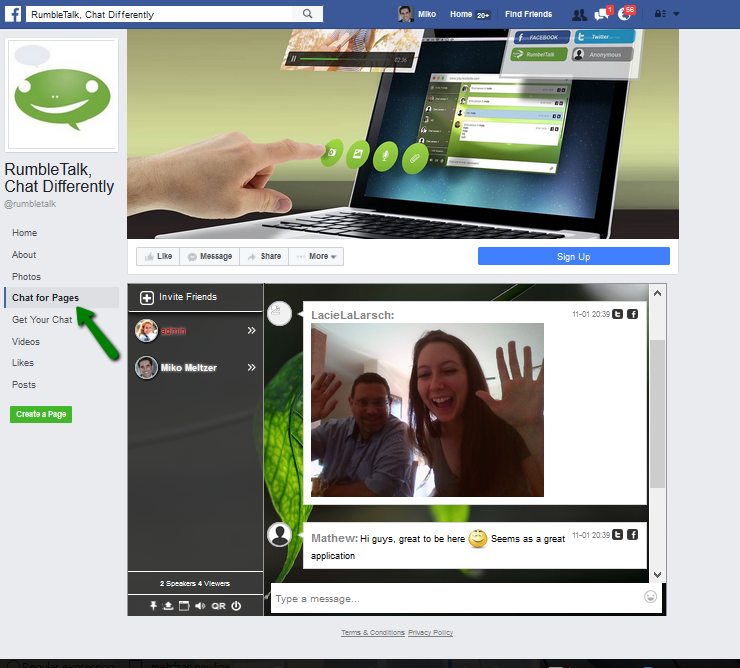Screen dimensions: 740x668
Task: Open the messages icon with 1 badge
Action: pyautogui.click(x=602, y=14)
